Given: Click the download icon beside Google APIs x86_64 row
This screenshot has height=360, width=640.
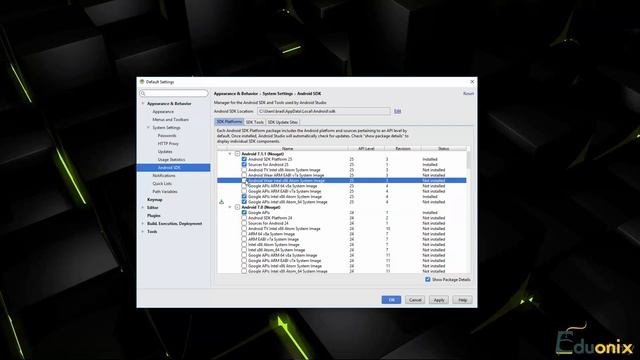Looking at the screenshot, I should click(x=222, y=202).
